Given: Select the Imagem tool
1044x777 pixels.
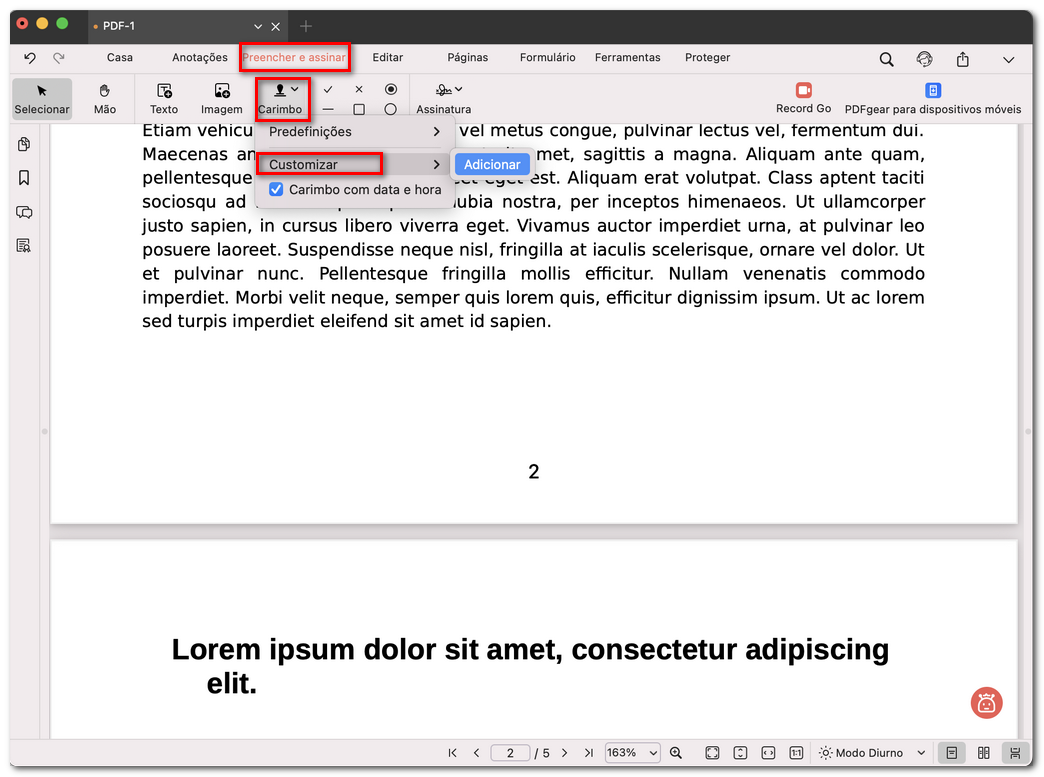Looking at the screenshot, I should (221, 98).
